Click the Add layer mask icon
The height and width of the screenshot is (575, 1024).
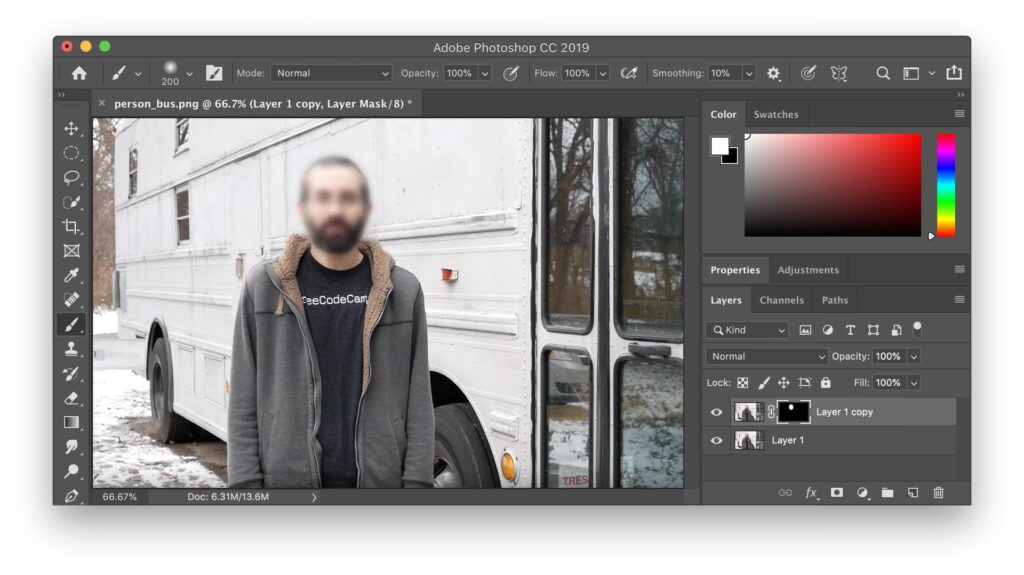point(836,493)
